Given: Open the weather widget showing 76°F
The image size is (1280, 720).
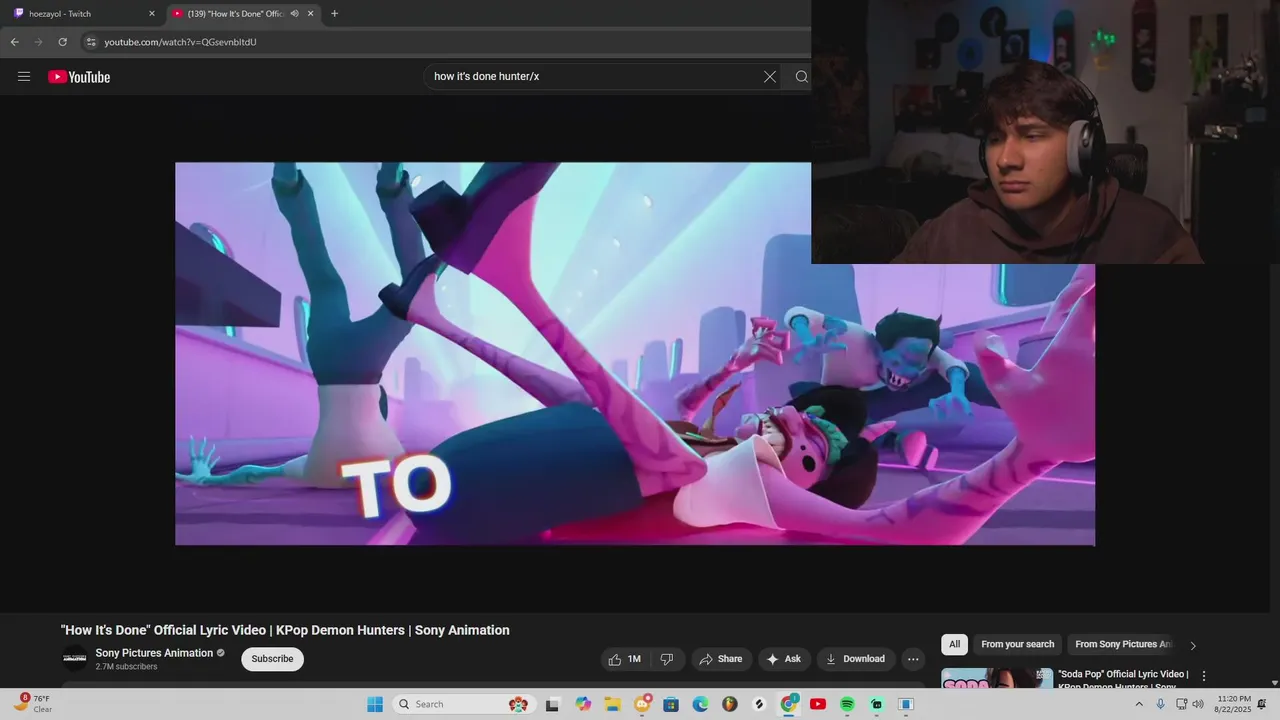Looking at the screenshot, I should pos(33,704).
